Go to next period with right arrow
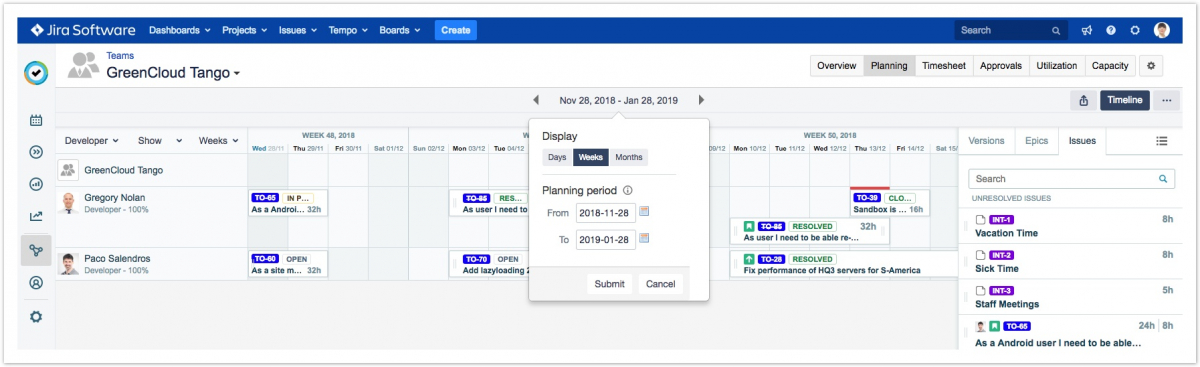The height and width of the screenshot is (367, 1200). click(x=701, y=100)
